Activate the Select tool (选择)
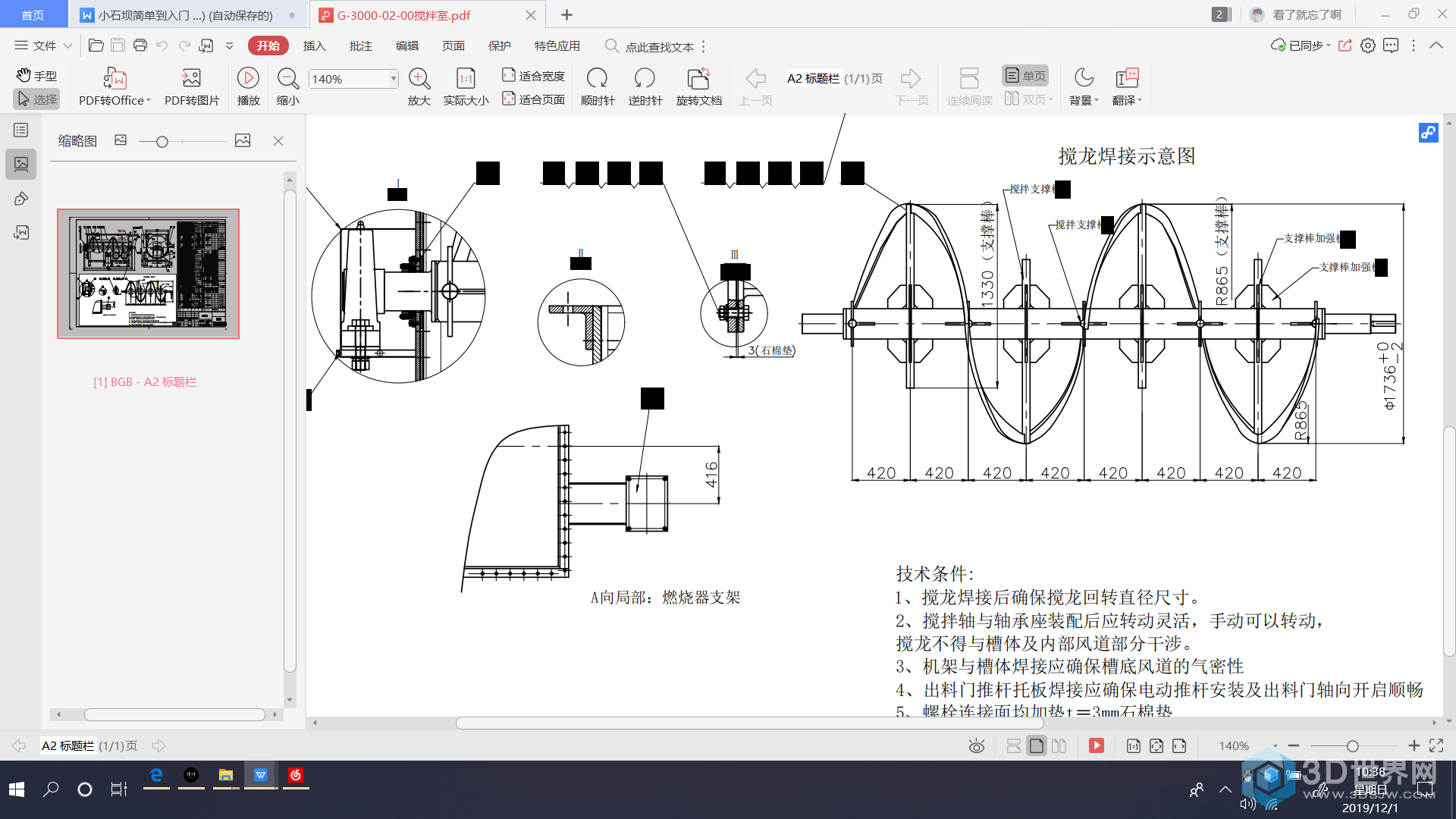This screenshot has height=819, width=1456. (36, 99)
